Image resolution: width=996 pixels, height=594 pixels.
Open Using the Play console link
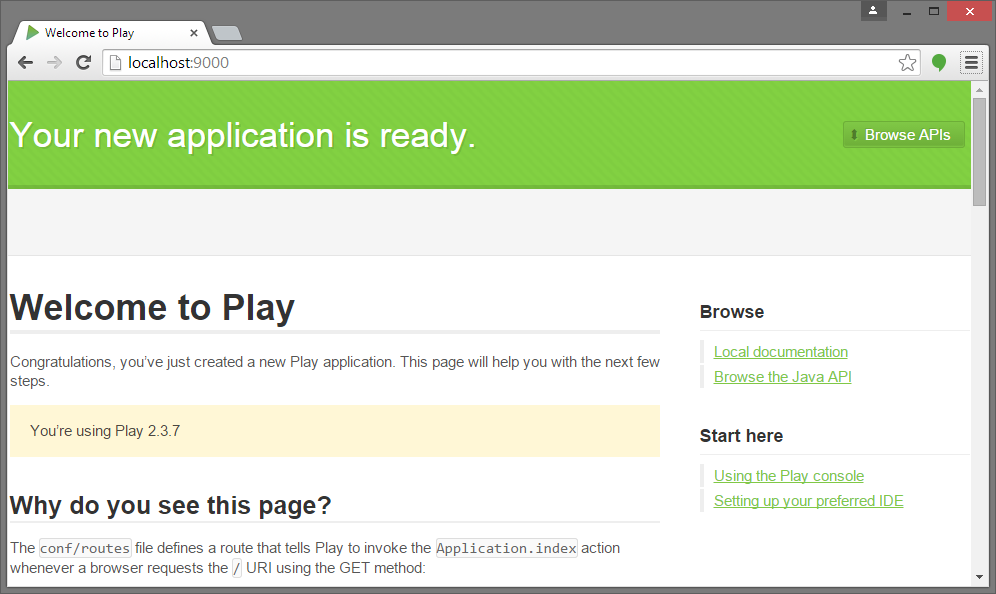[789, 476]
